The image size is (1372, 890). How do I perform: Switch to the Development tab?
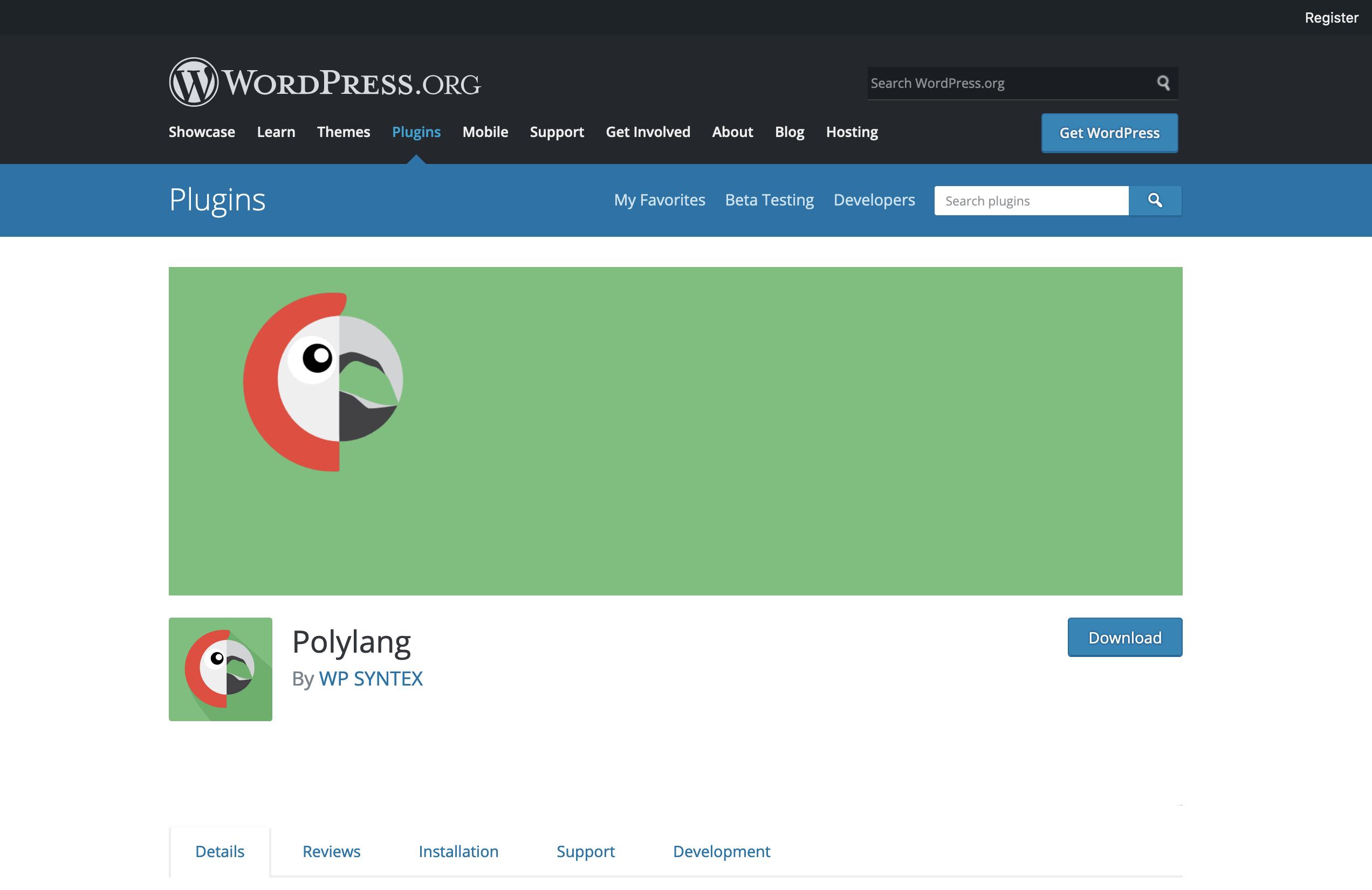[x=721, y=851]
